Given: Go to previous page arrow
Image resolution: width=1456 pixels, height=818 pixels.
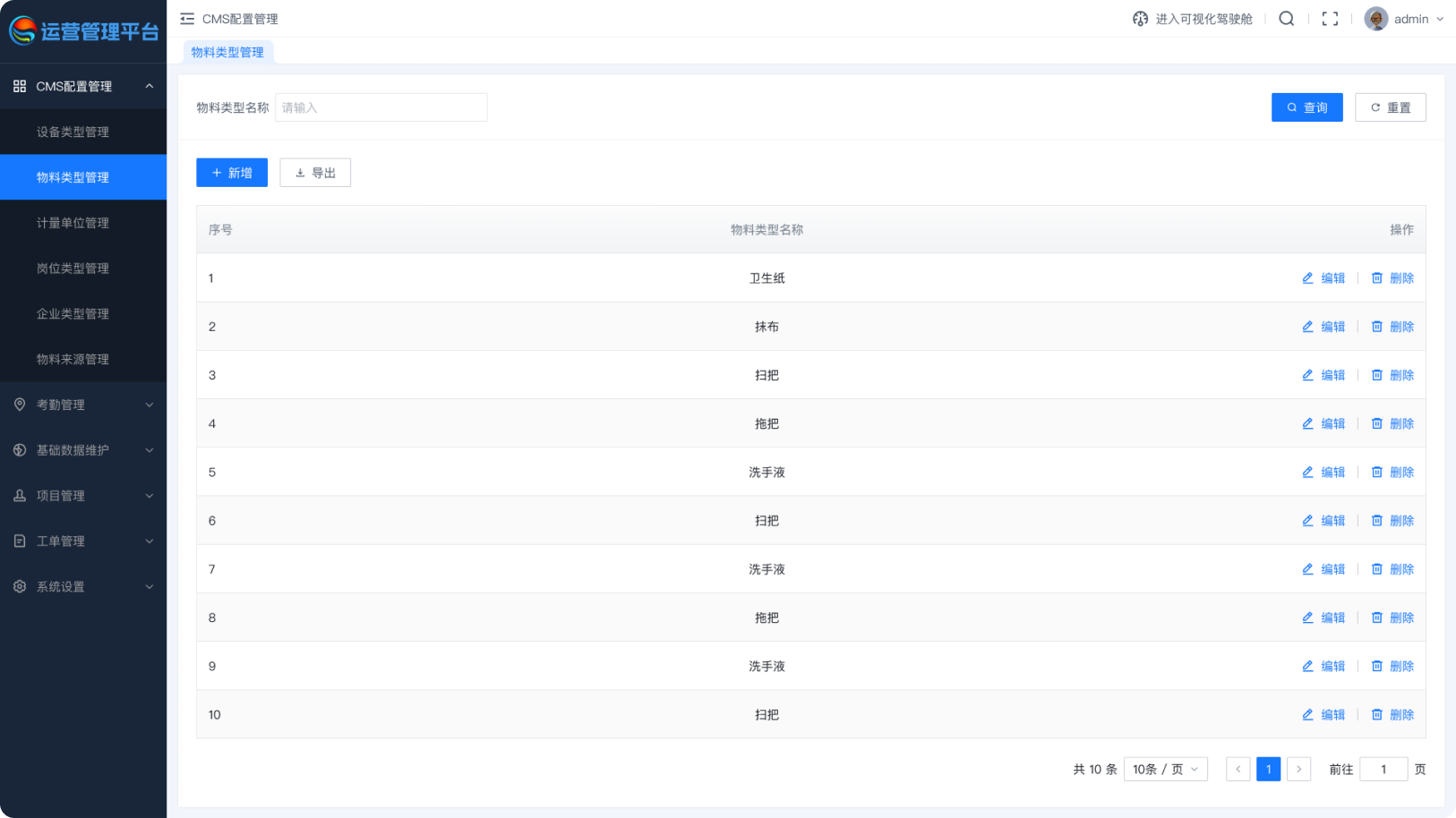Looking at the screenshot, I should (x=1238, y=770).
